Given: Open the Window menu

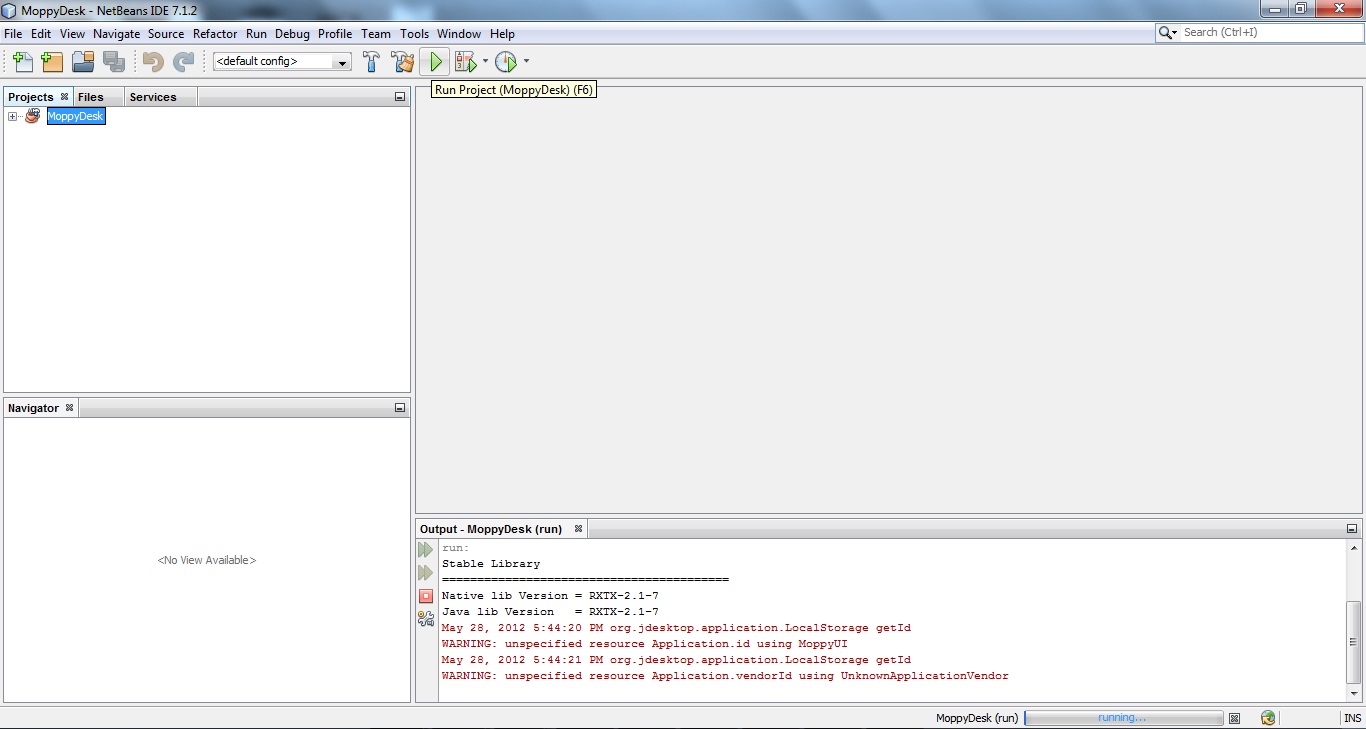Looking at the screenshot, I should [x=459, y=34].
